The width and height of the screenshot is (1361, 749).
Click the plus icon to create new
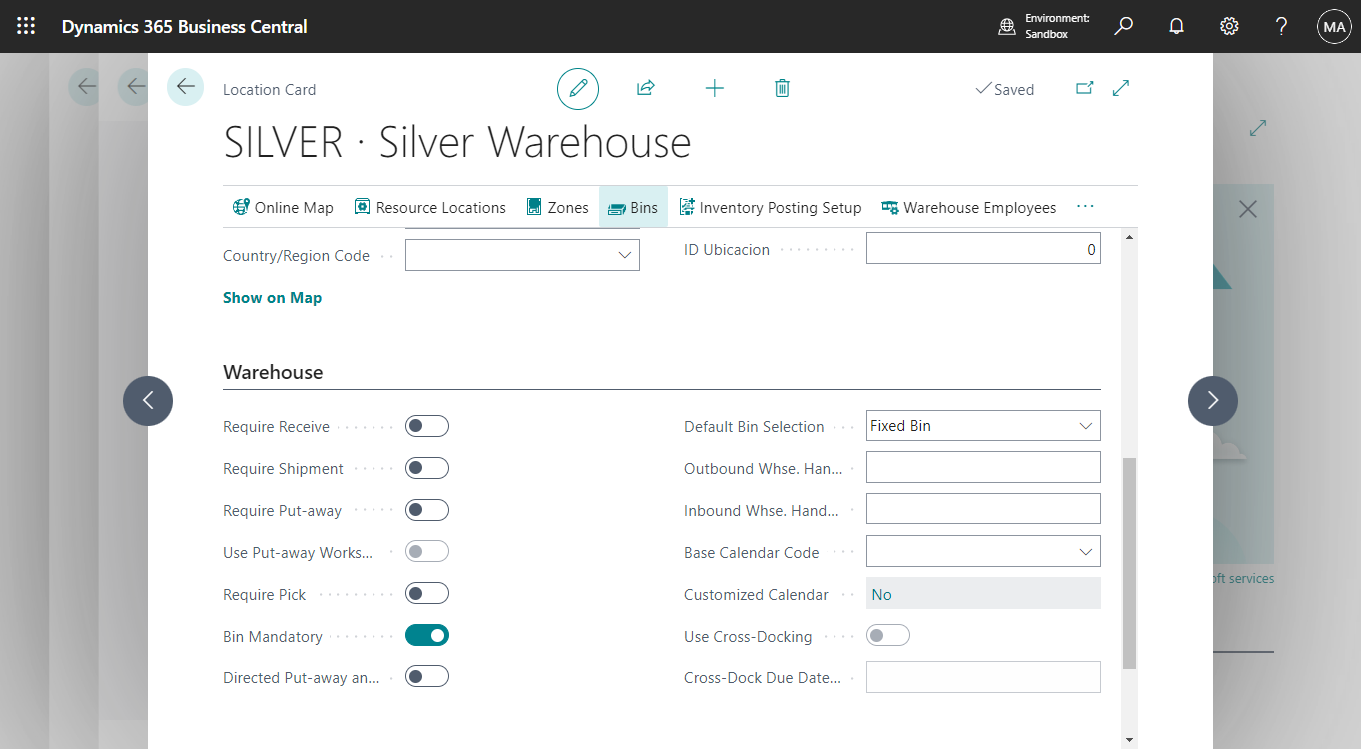(714, 89)
